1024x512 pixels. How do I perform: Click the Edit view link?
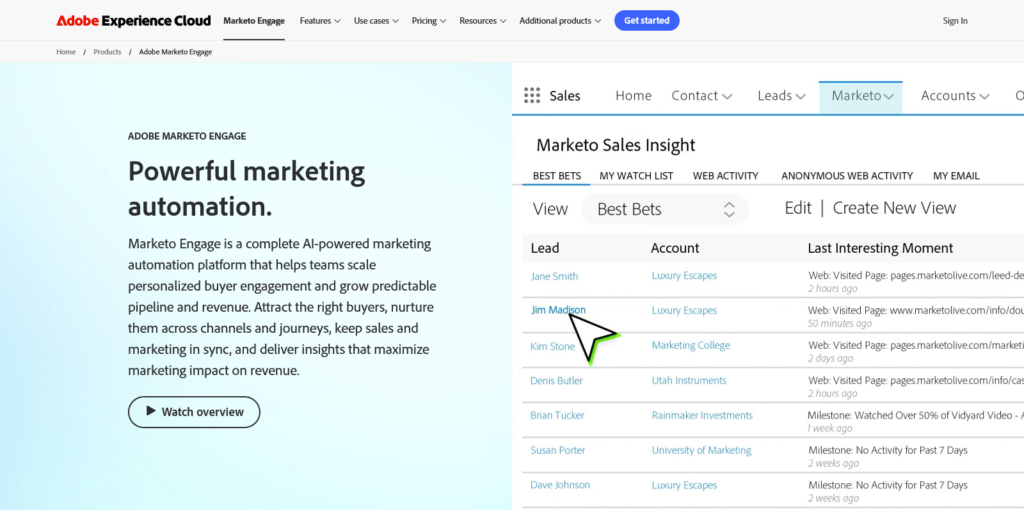click(x=798, y=208)
